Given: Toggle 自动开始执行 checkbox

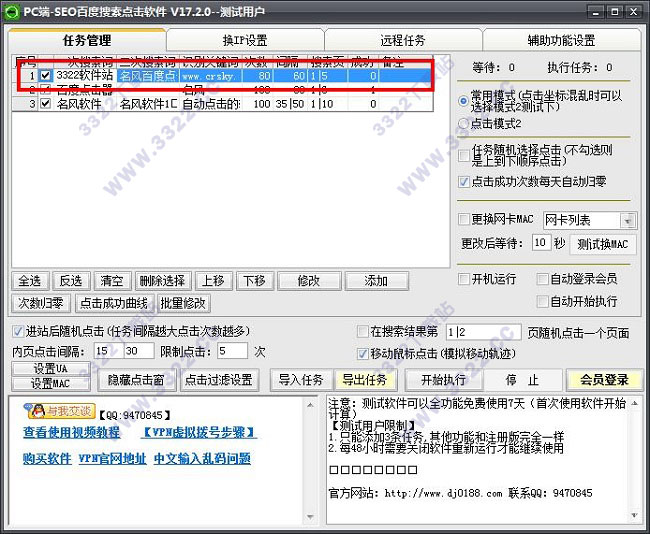Looking at the screenshot, I should tap(542, 301).
